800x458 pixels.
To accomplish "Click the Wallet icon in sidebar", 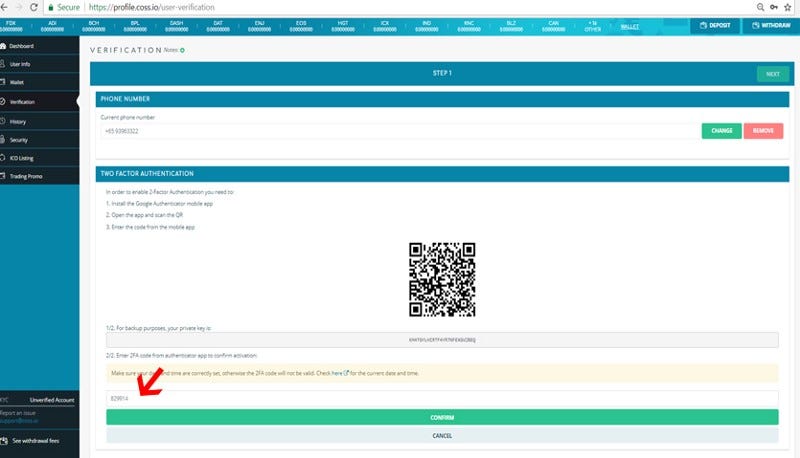I will point(3,82).
